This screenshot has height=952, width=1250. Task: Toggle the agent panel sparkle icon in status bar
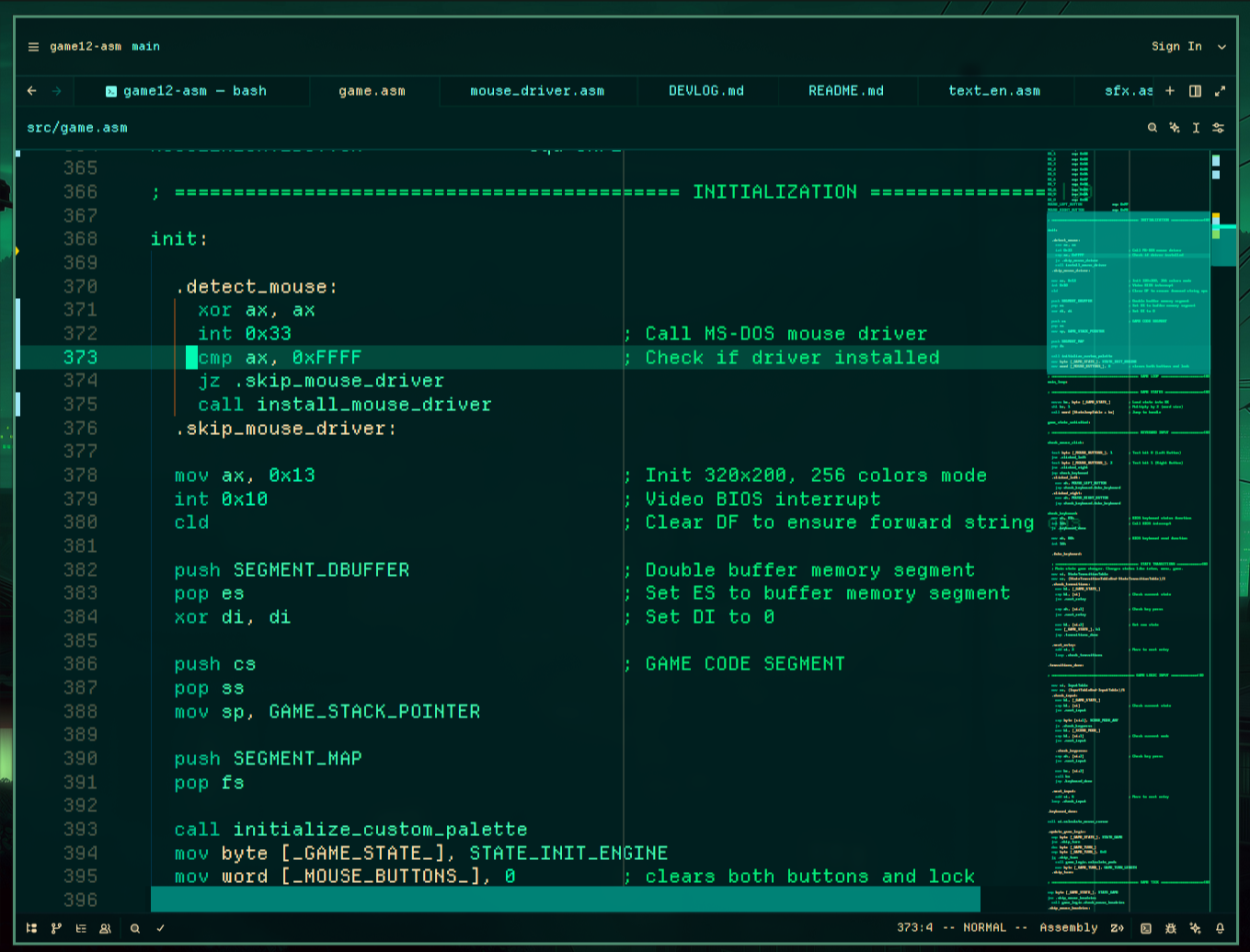click(1195, 928)
